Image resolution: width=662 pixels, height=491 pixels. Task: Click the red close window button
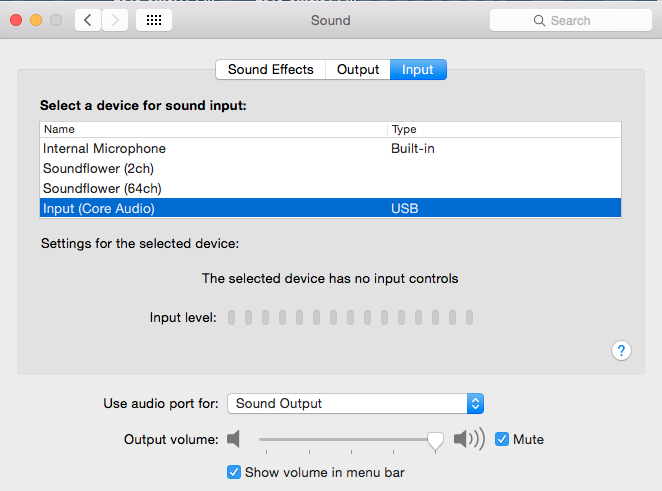[17, 20]
